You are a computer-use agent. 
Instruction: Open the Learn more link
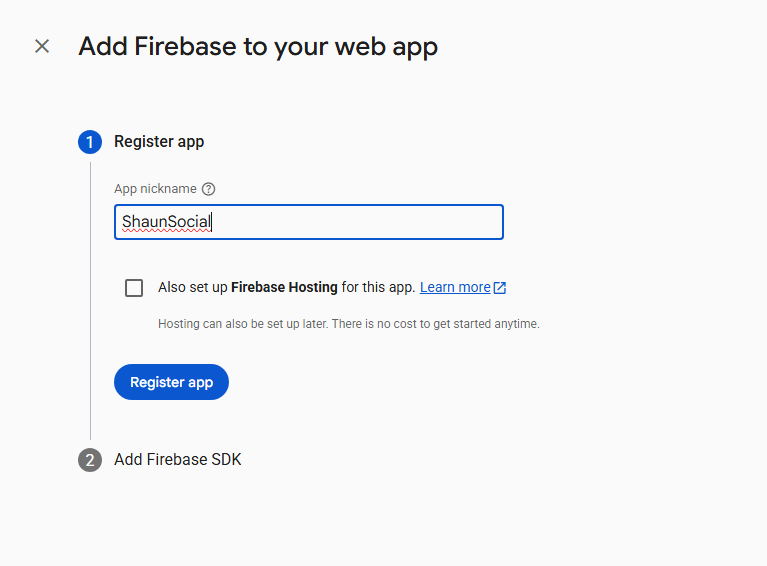455,287
